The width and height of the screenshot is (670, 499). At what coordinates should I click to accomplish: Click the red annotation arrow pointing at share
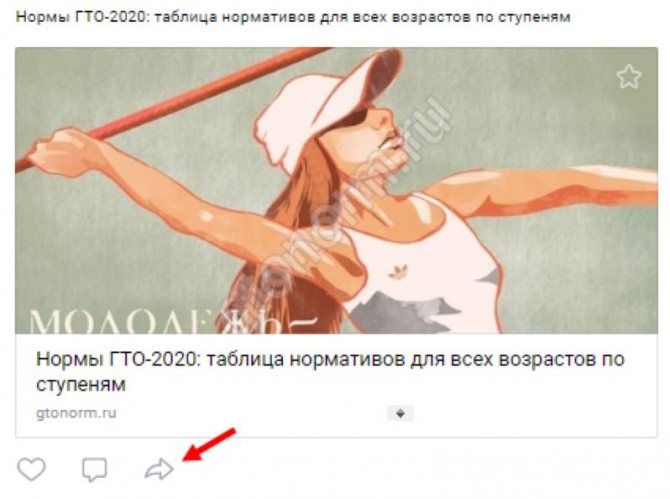[209, 444]
